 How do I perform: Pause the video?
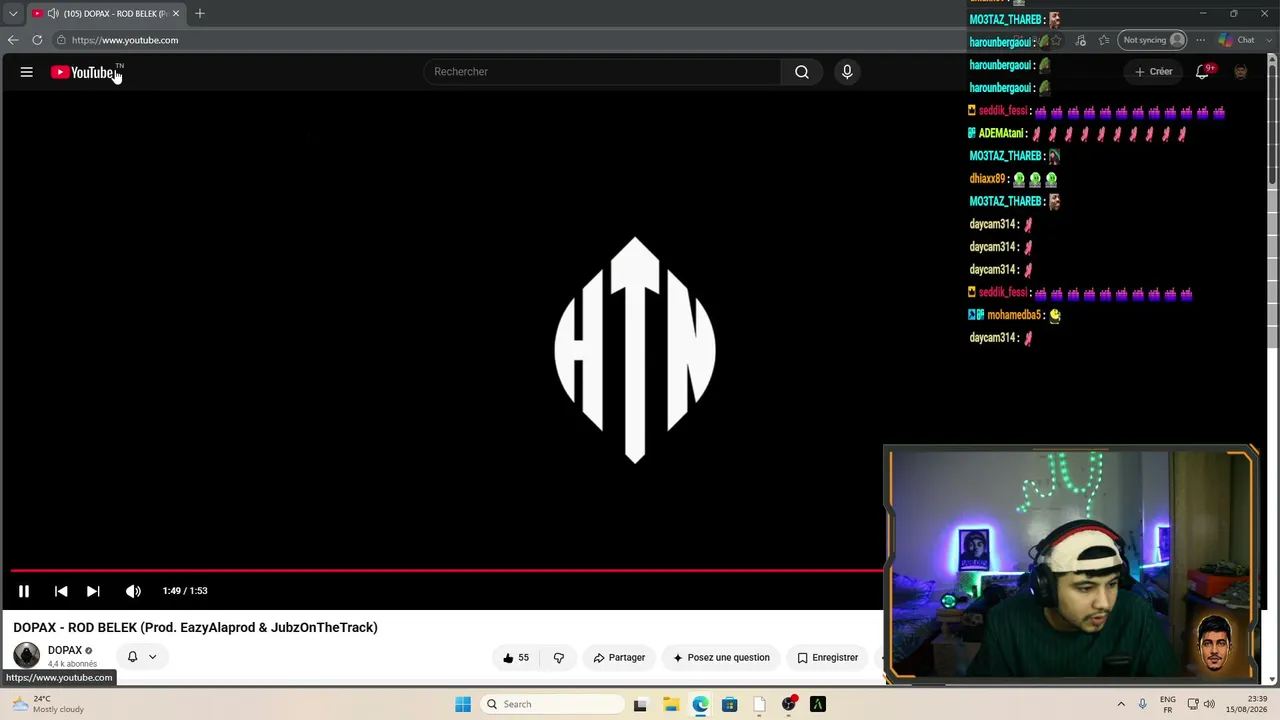24,591
